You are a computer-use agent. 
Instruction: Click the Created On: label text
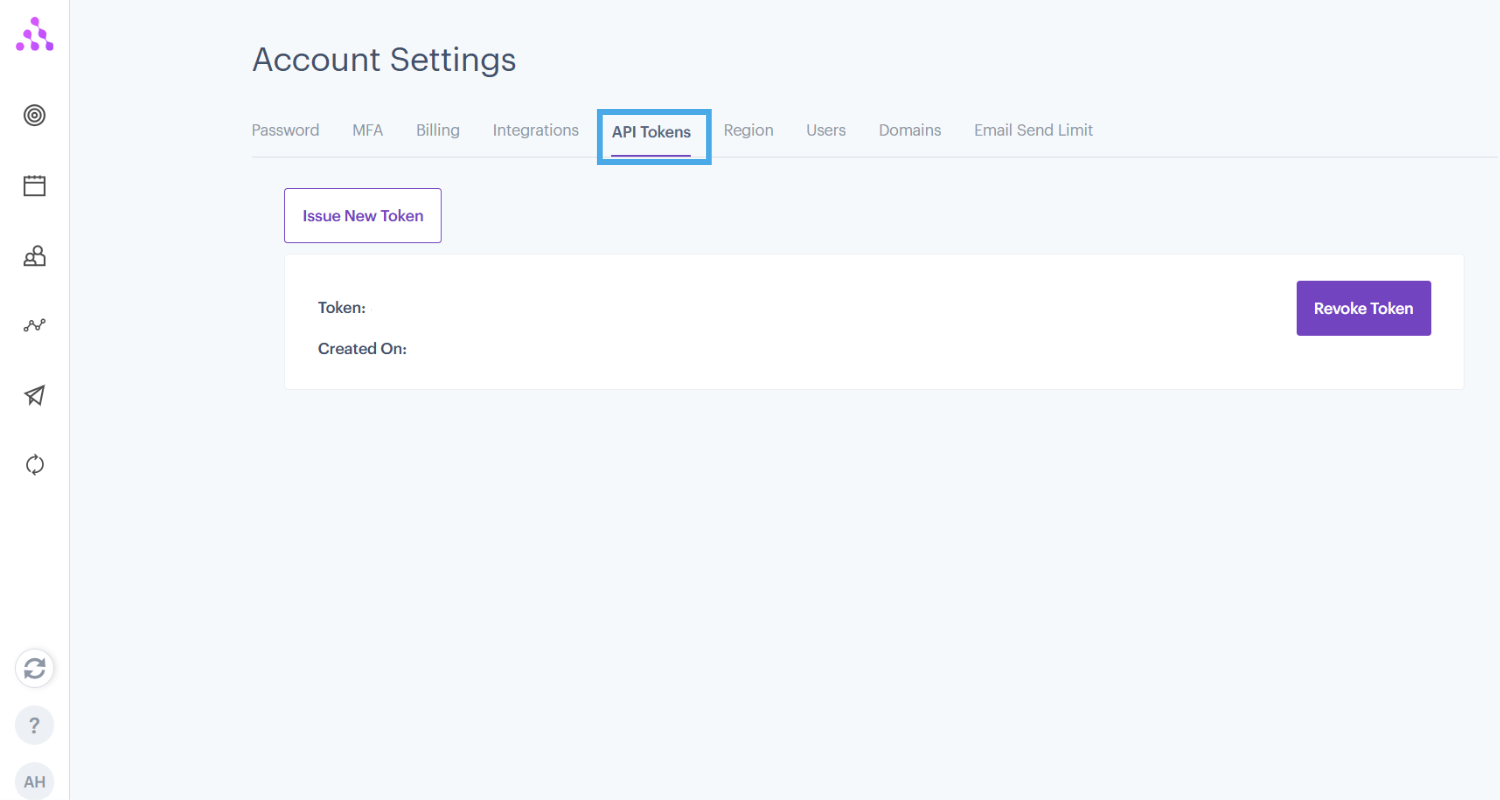coord(362,349)
